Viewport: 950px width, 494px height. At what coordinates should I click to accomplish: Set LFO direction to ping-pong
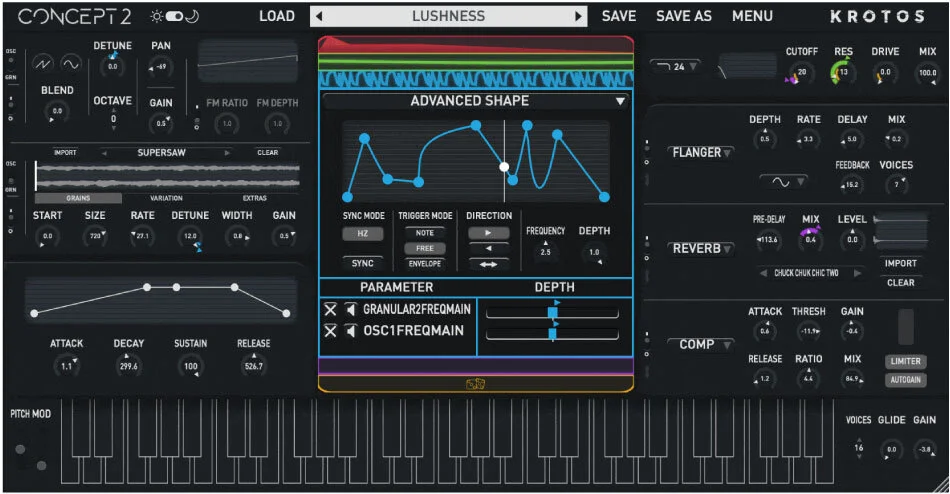[488, 264]
